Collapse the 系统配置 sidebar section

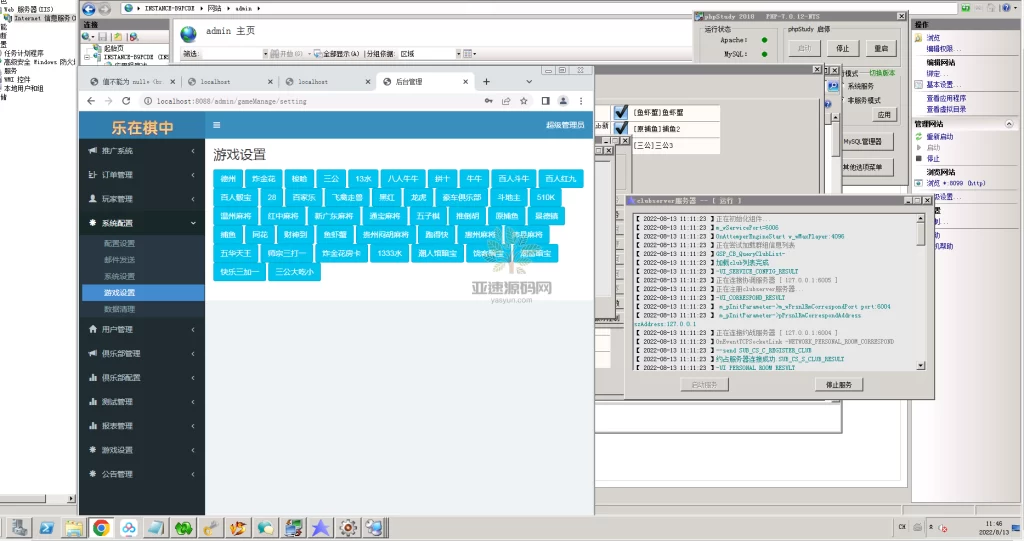[140, 223]
